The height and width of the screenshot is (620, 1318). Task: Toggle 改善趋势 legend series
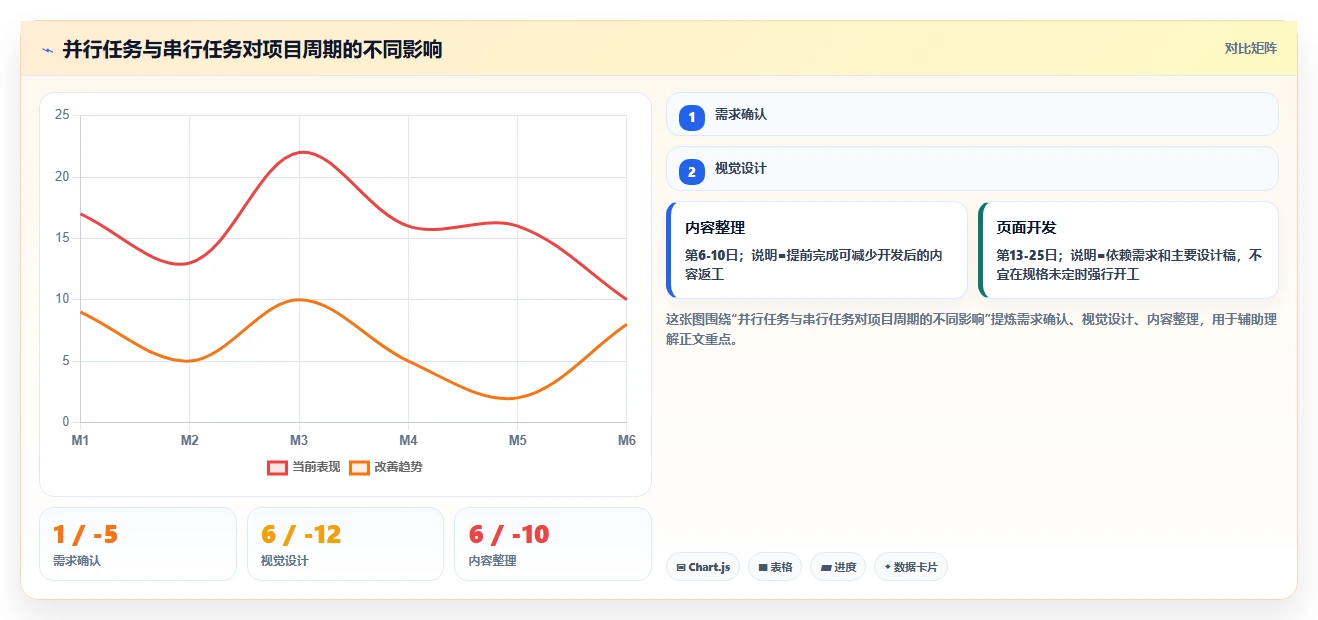pyautogui.click(x=386, y=467)
